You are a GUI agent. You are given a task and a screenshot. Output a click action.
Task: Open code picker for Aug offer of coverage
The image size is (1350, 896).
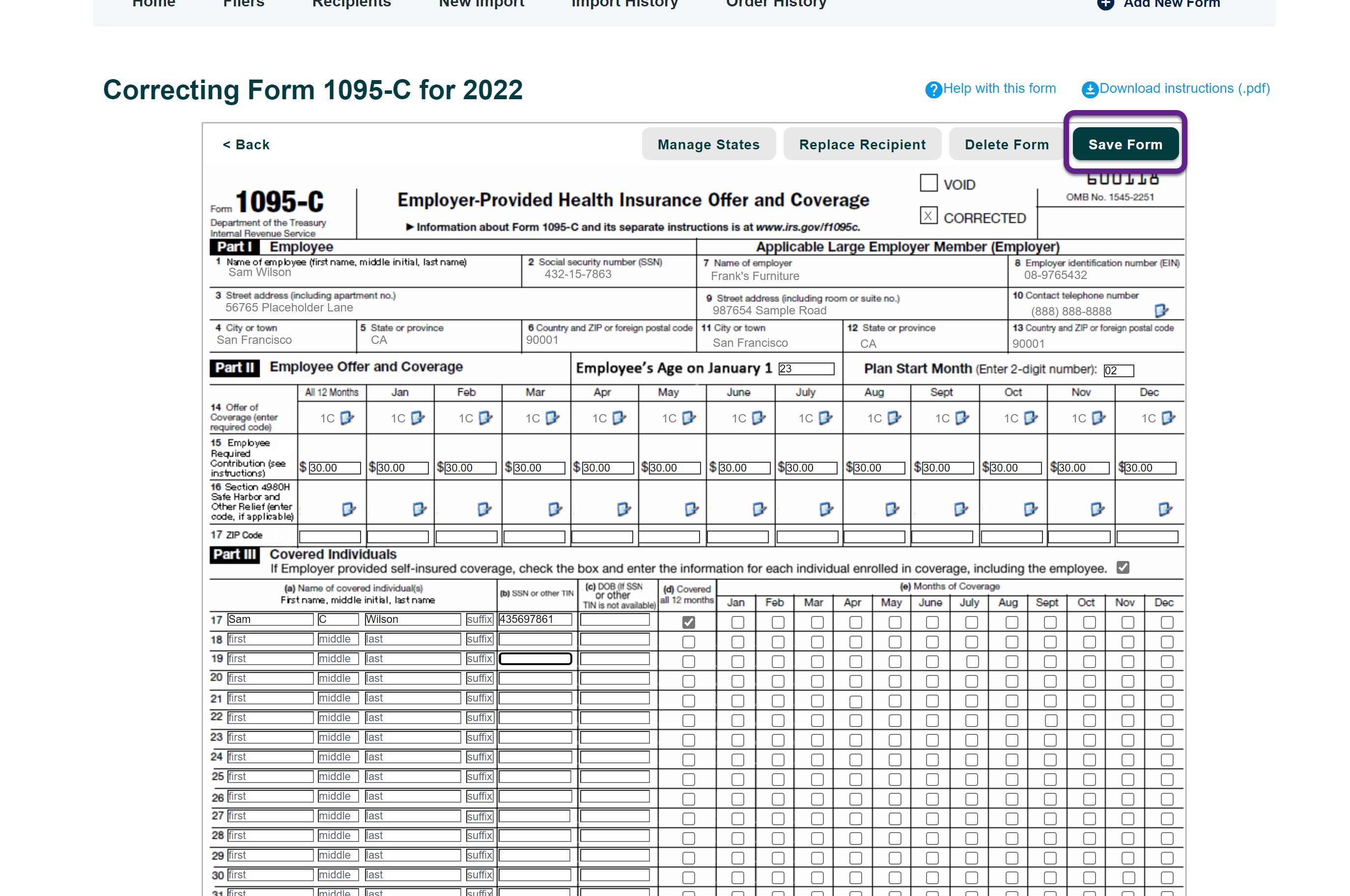[x=894, y=418]
